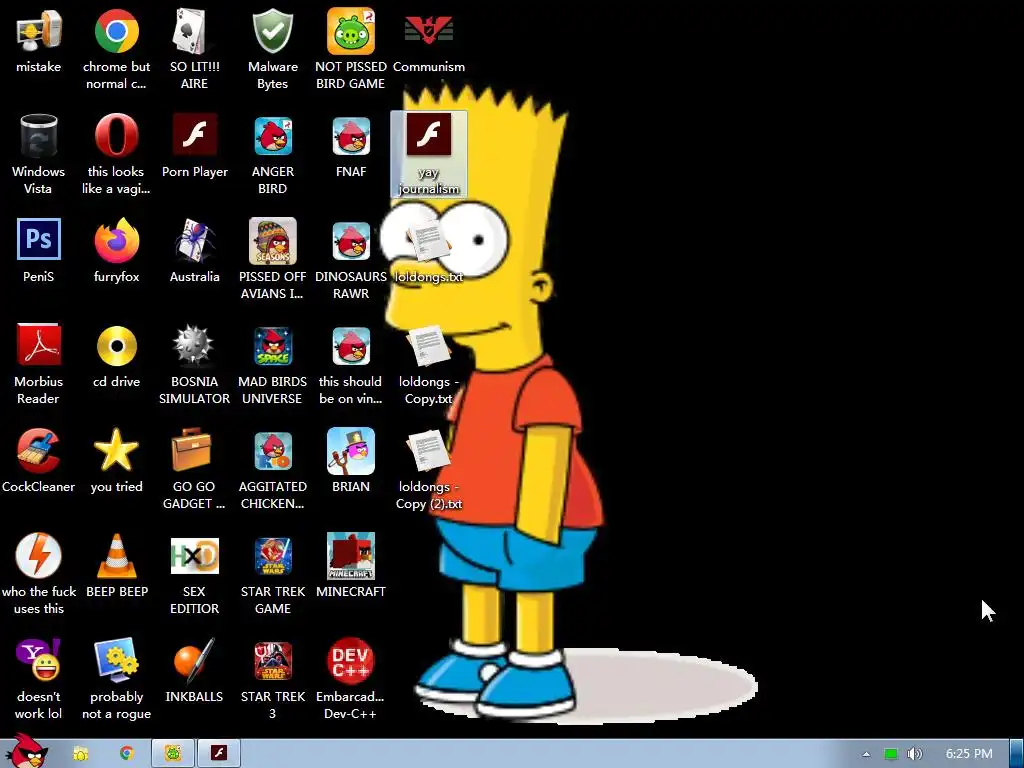Click the 'BEEP BEEP' traffic cone icon

click(116, 556)
